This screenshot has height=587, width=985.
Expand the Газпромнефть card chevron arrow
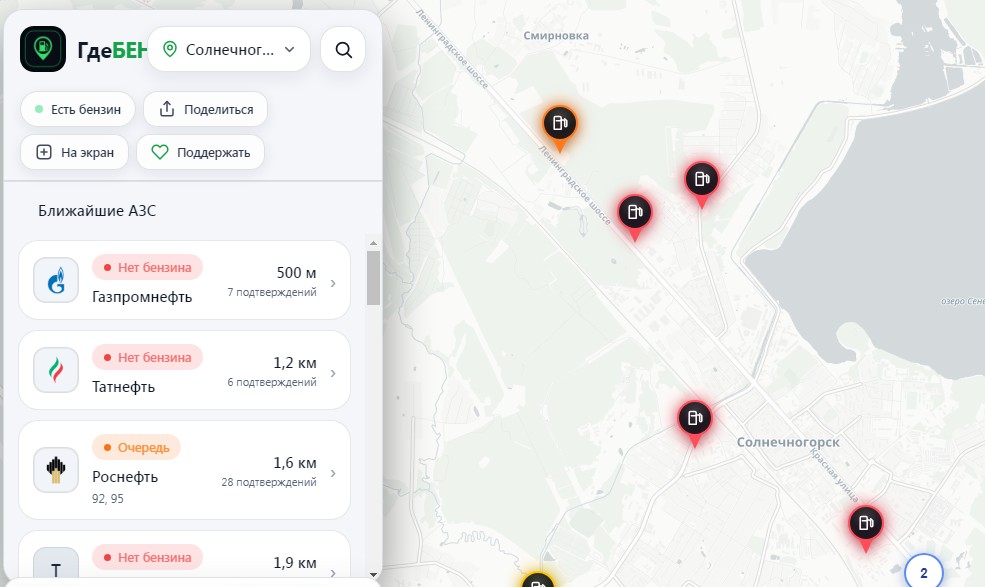click(x=333, y=283)
